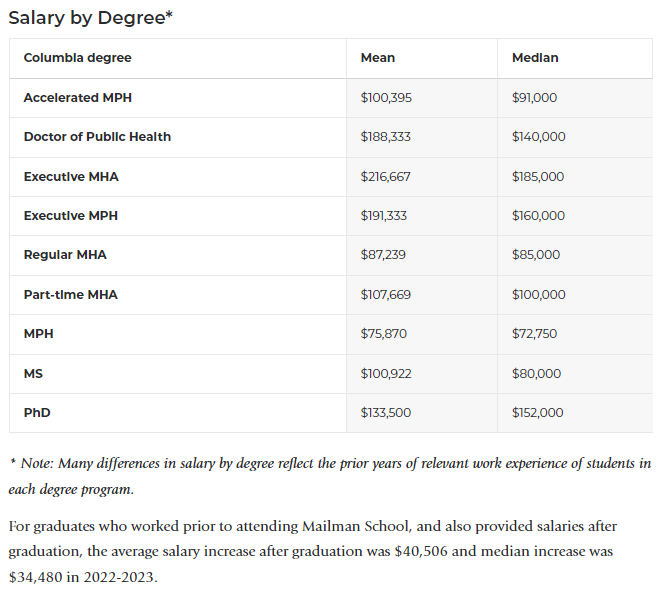The height and width of the screenshot is (597, 665).
Task: Click the $216,667 mean salary cell
Action: (385, 177)
